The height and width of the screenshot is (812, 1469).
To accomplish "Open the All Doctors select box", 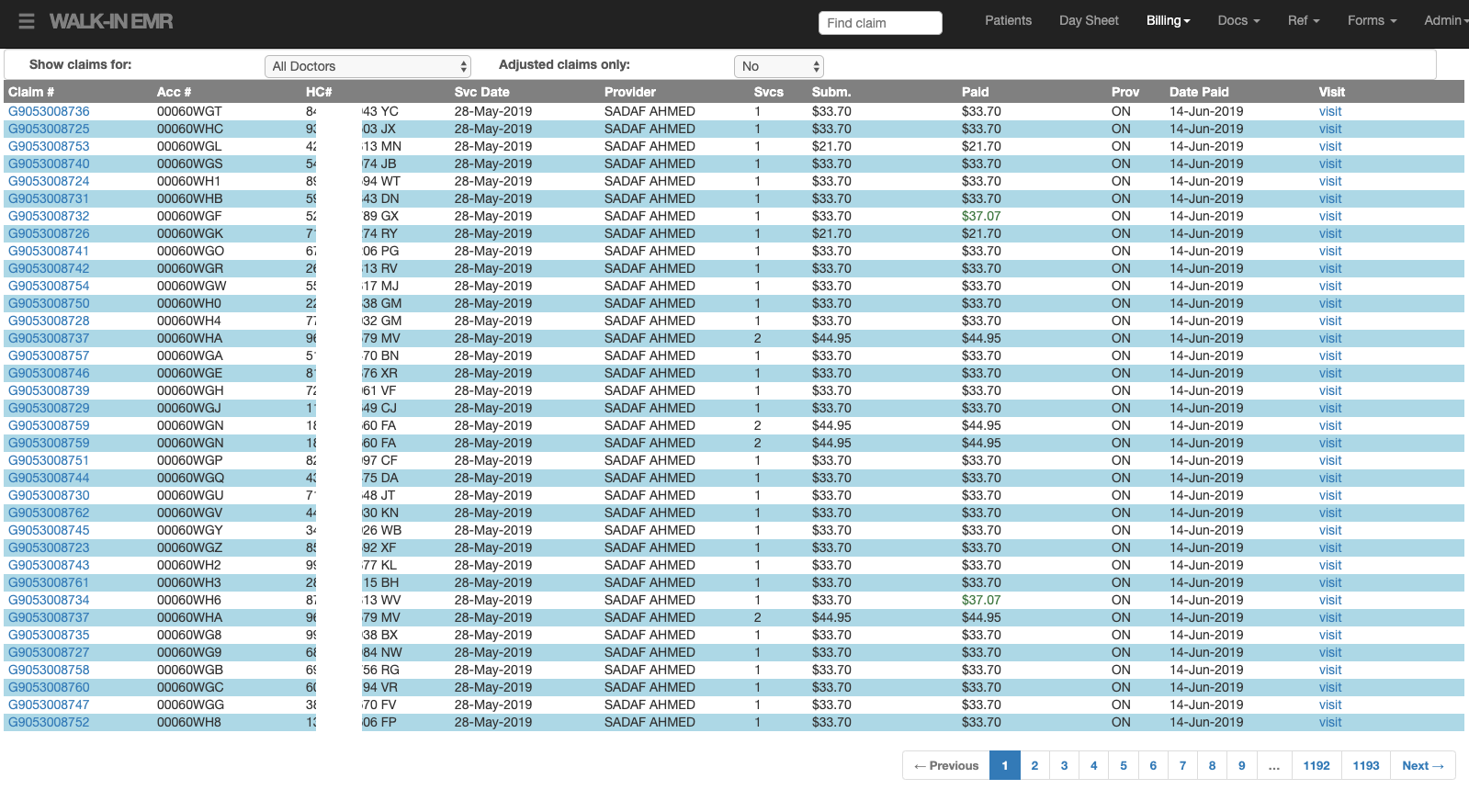I will click(367, 66).
